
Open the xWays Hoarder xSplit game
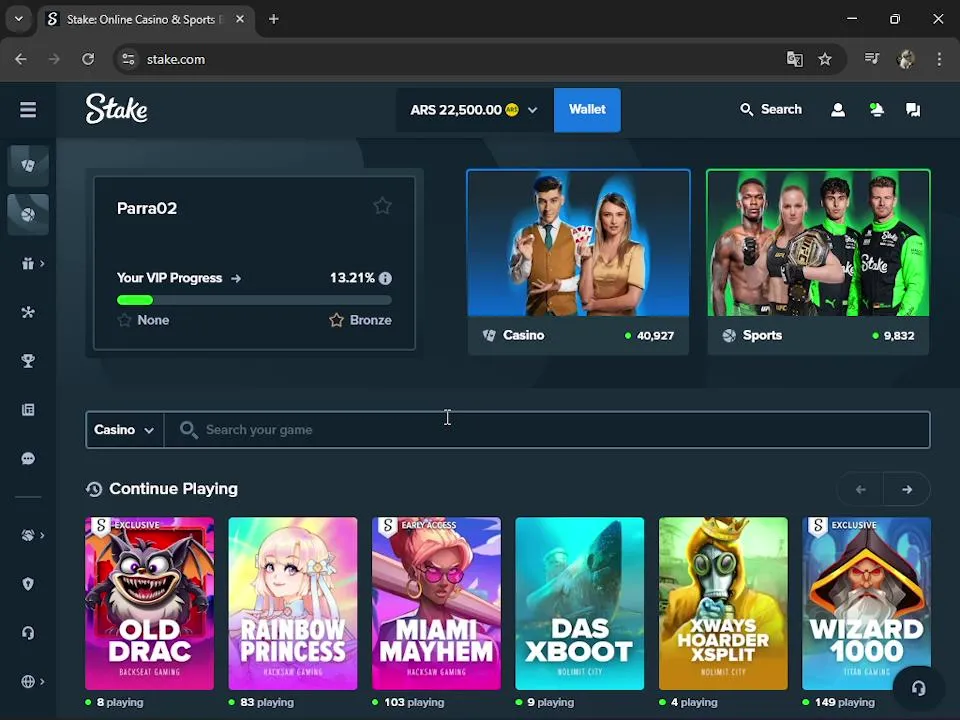tap(723, 604)
